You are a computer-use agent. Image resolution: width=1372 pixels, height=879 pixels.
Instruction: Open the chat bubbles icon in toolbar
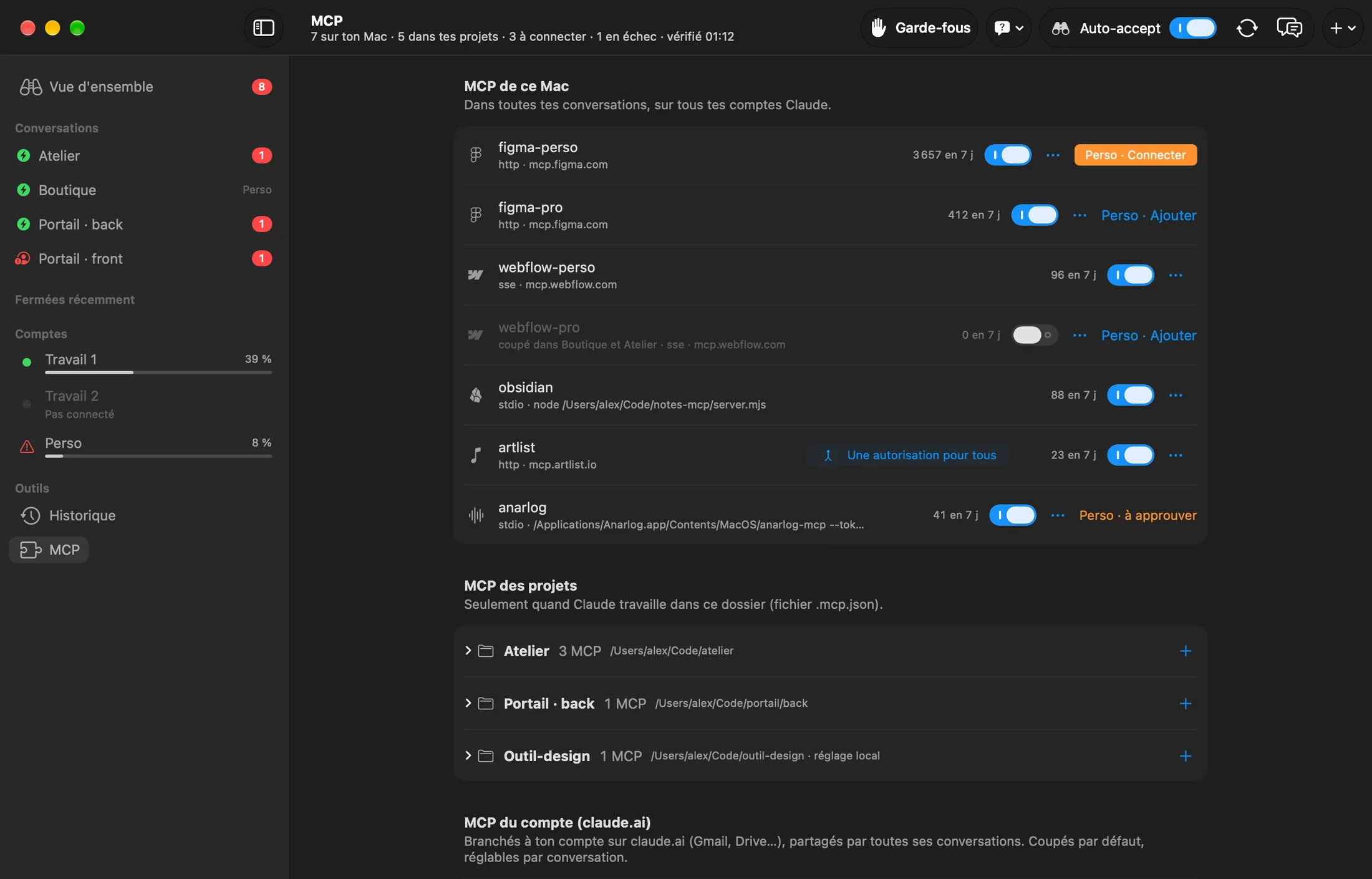pos(1289,27)
